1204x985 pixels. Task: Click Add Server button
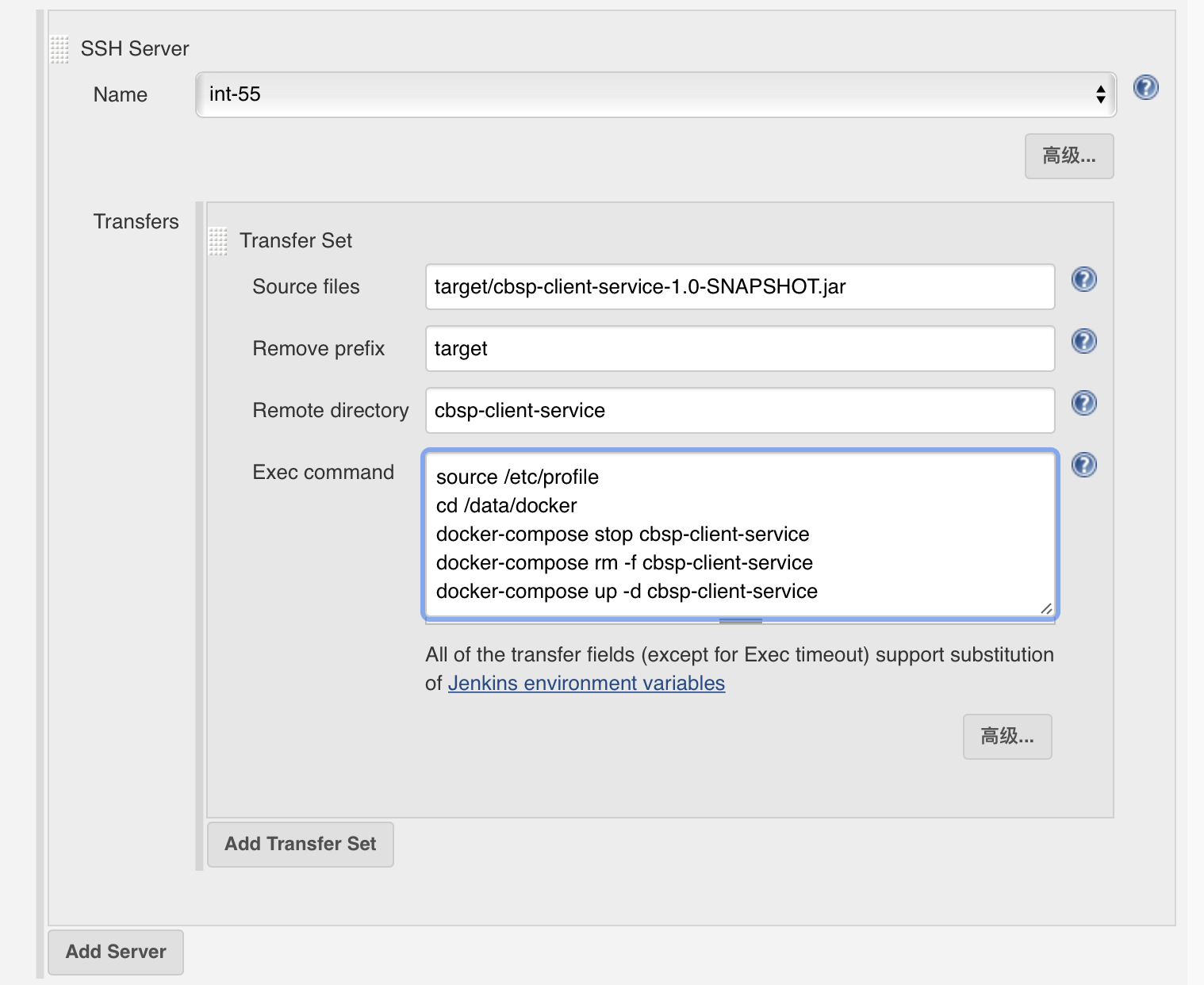116,952
